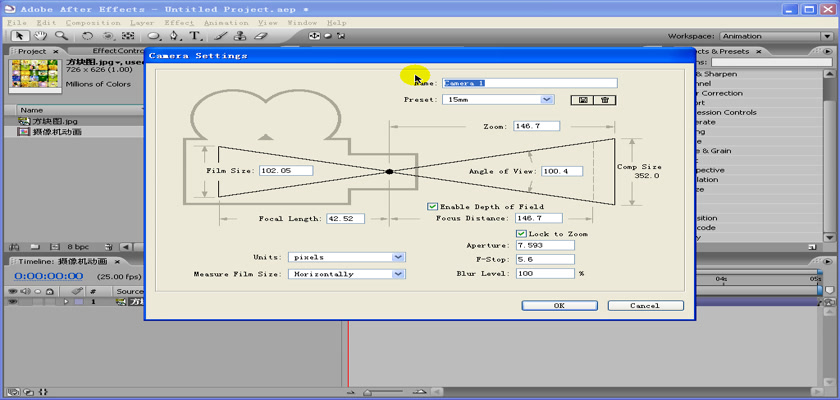Click the Blur Level field

pos(545,273)
